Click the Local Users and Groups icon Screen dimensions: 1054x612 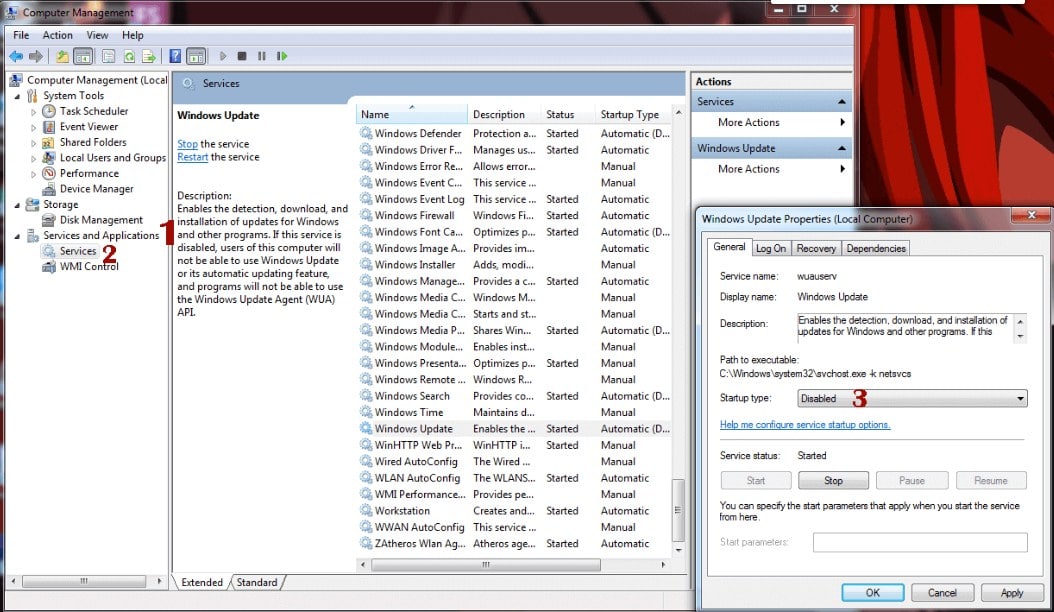click(48, 157)
